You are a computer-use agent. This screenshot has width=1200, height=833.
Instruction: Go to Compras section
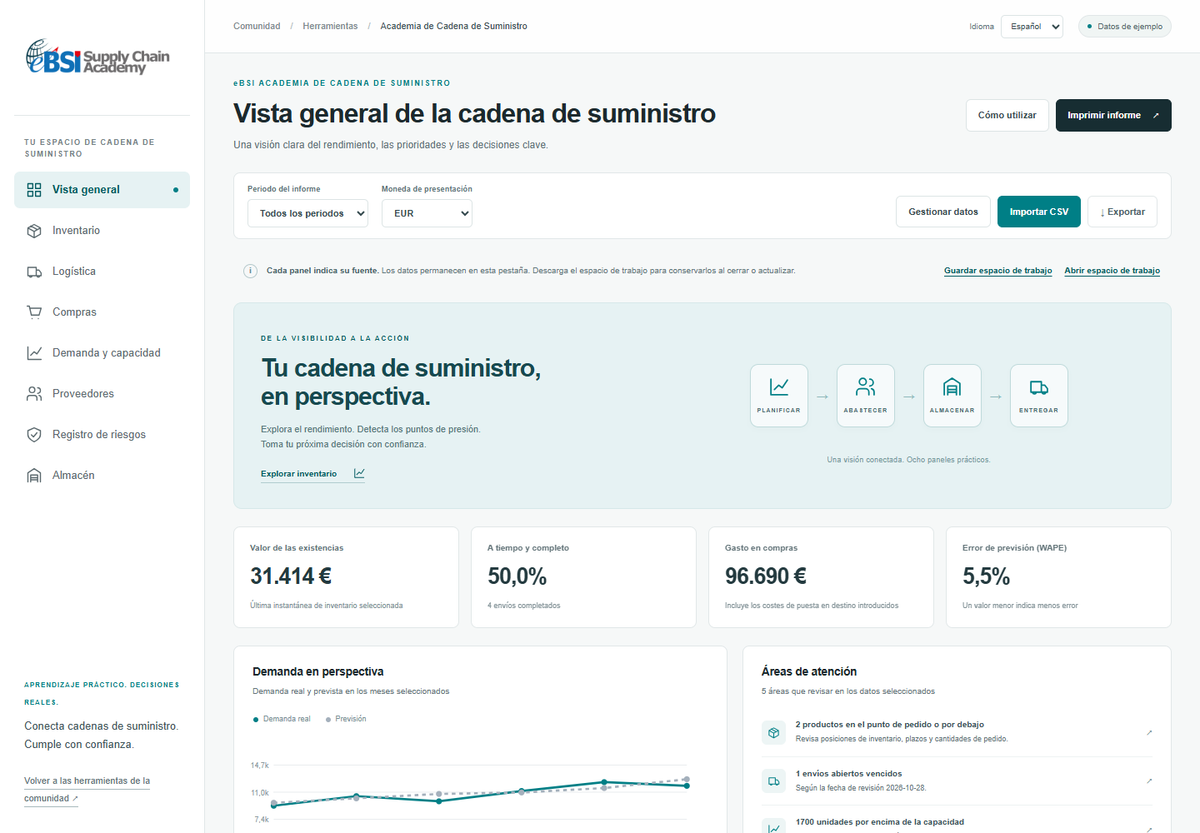coord(102,312)
